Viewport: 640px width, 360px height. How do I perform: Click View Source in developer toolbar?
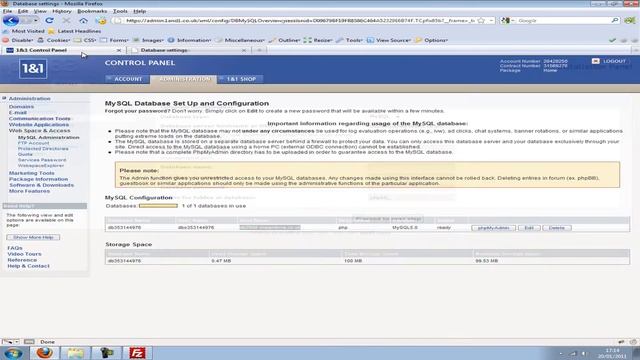(x=389, y=40)
